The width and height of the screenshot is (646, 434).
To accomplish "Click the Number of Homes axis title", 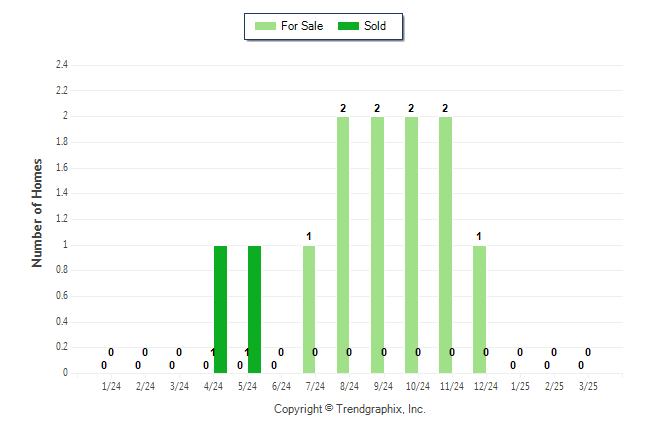I will click(37, 213).
